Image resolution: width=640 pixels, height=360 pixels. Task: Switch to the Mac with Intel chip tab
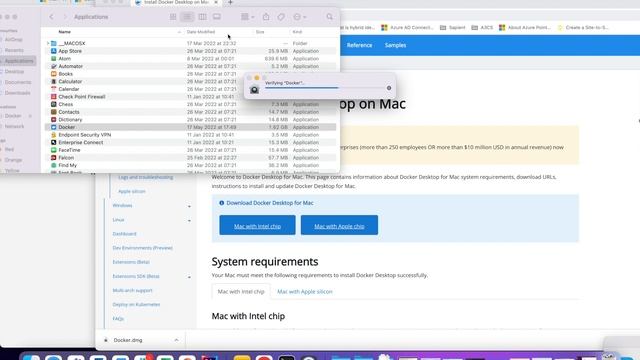(241, 291)
